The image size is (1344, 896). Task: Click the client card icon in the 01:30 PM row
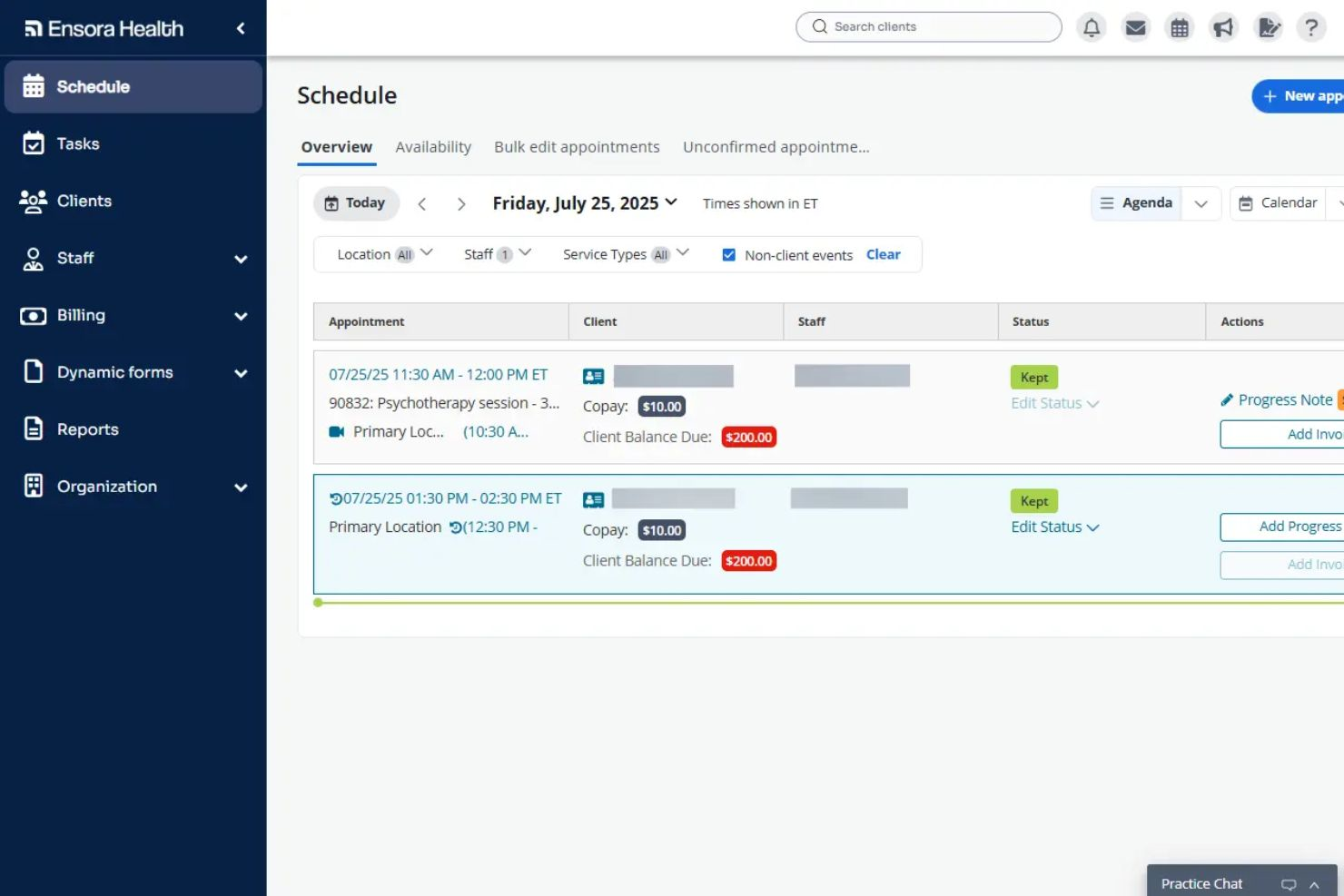click(593, 499)
